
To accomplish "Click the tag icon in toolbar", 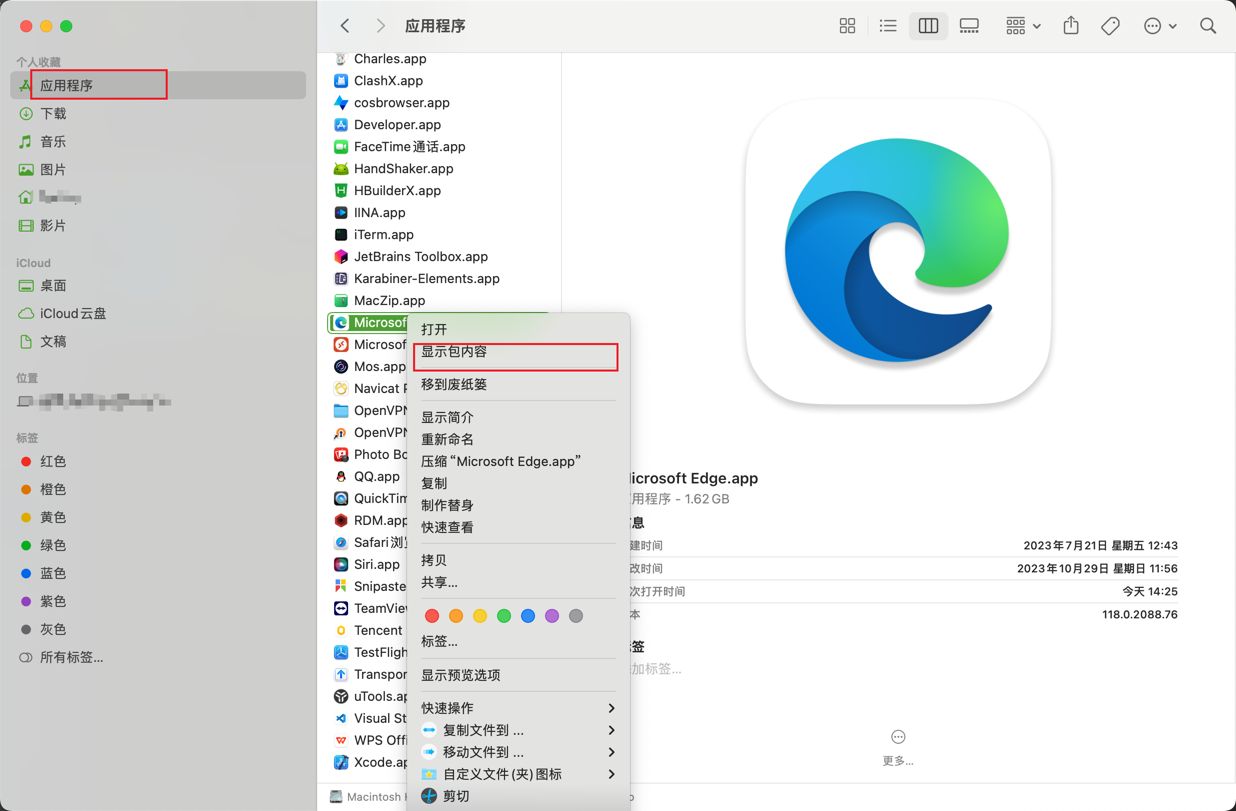I will click(1110, 26).
